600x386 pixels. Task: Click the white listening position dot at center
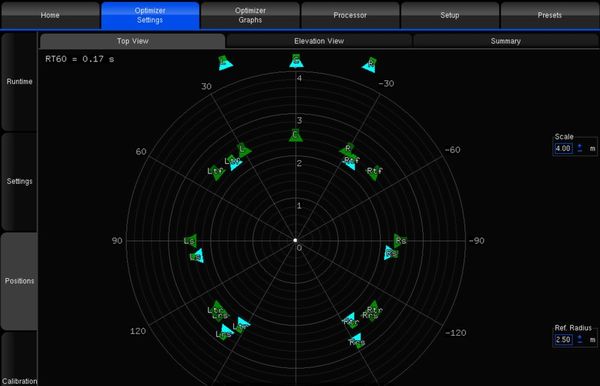[x=295, y=240]
